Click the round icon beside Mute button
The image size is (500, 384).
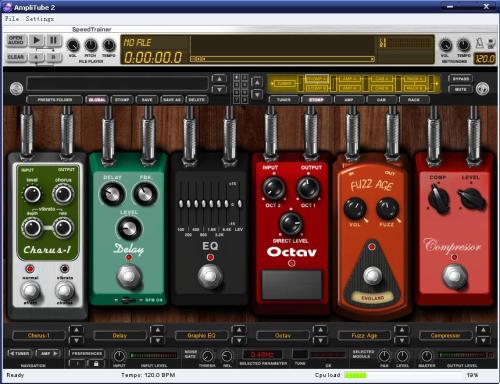tap(483, 89)
